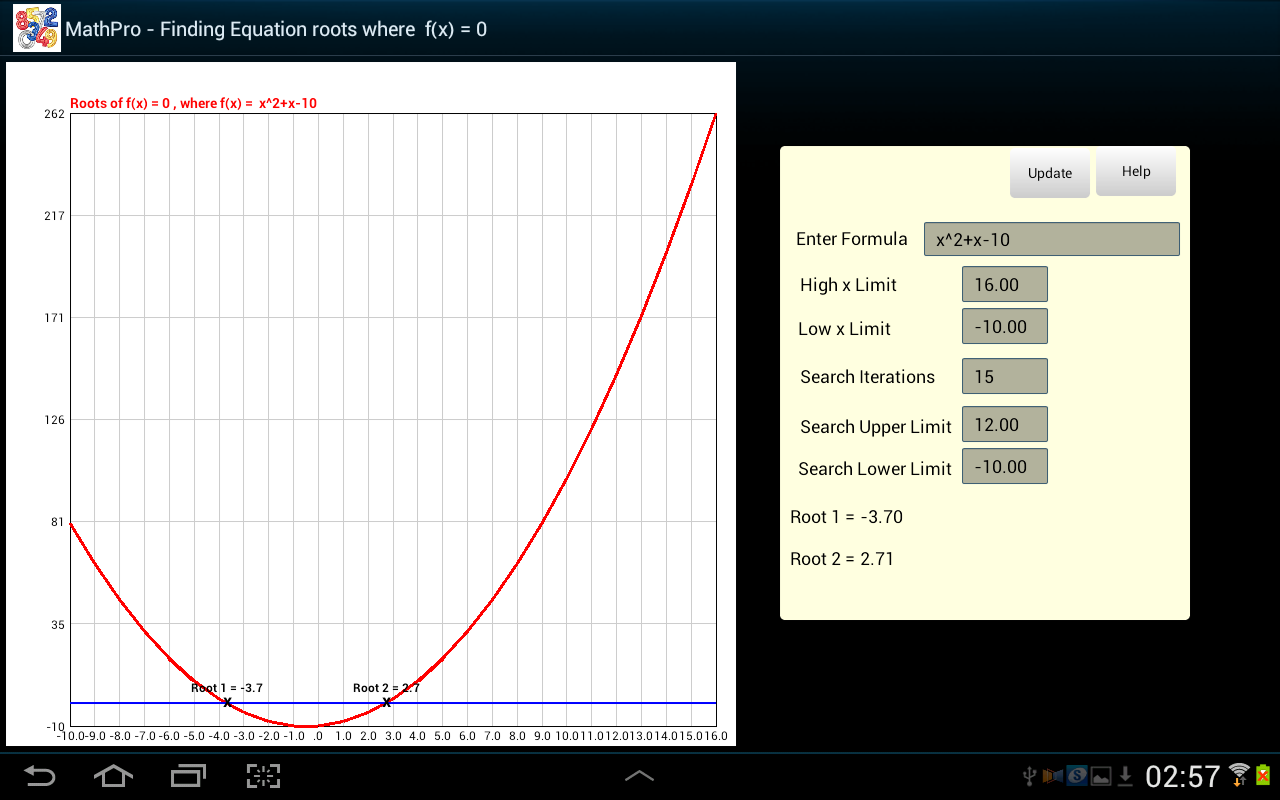Capture the screen with the screenshot icon
The width and height of the screenshot is (1280, 800).
click(x=263, y=775)
